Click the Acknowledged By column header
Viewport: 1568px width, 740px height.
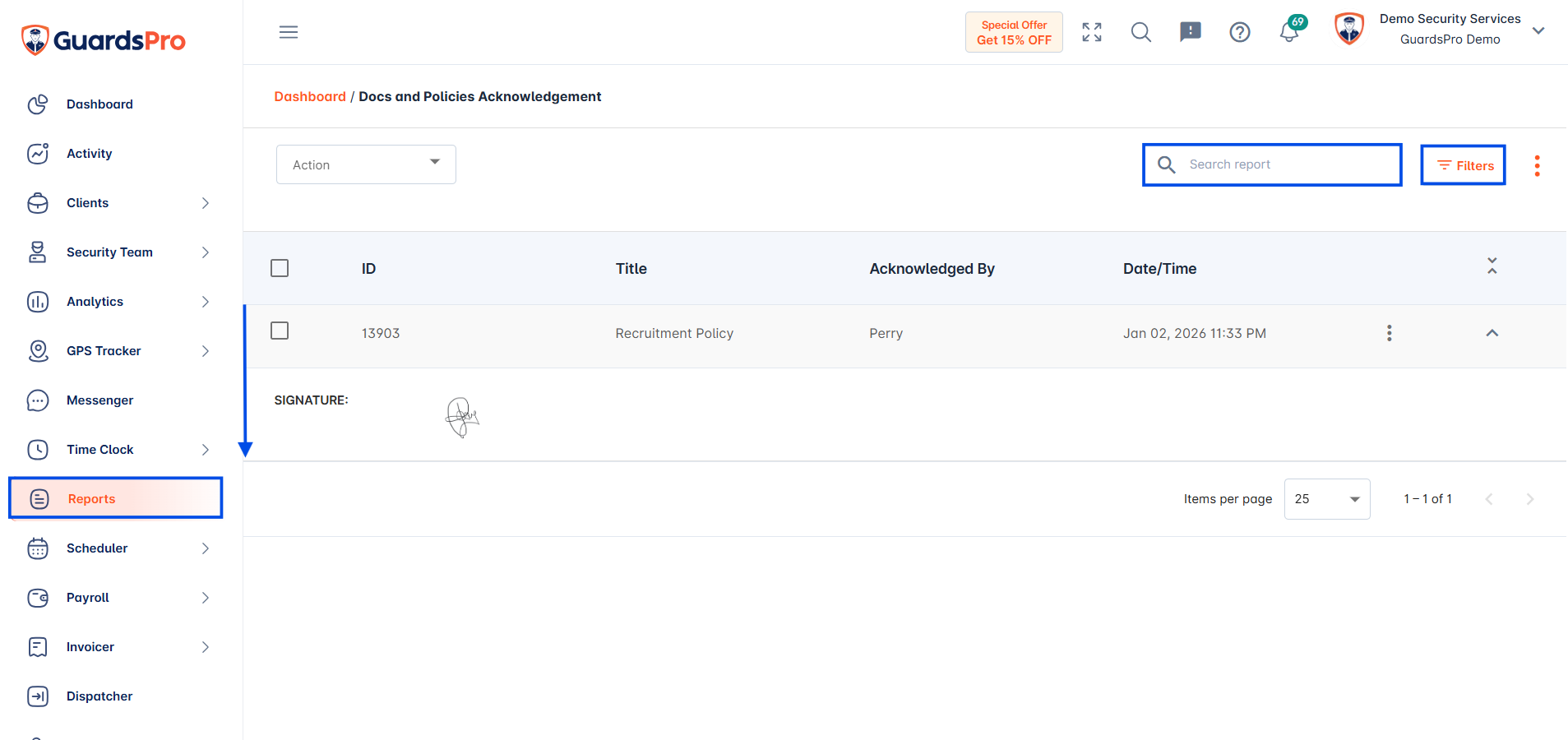point(932,269)
